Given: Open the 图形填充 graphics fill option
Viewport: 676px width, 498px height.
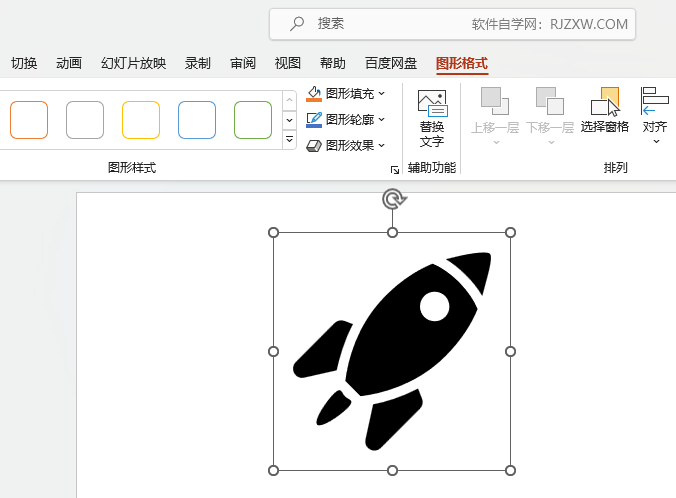Looking at the screenshot, I should tap(345, 94).
